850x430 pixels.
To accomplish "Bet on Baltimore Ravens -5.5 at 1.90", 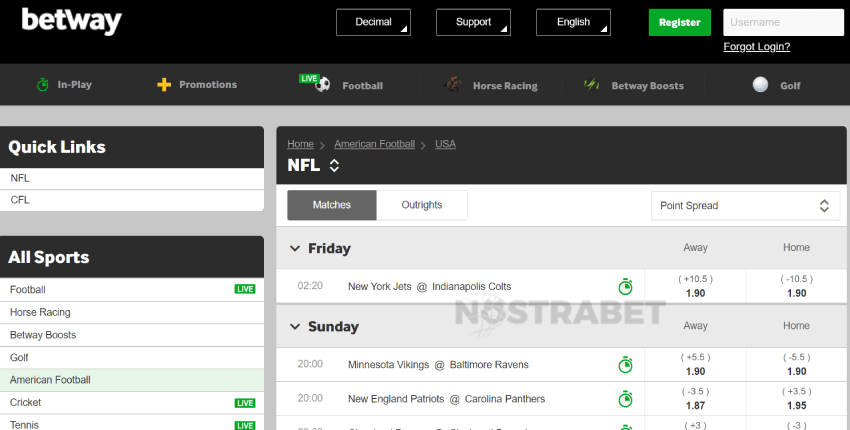I will [797, 364].
